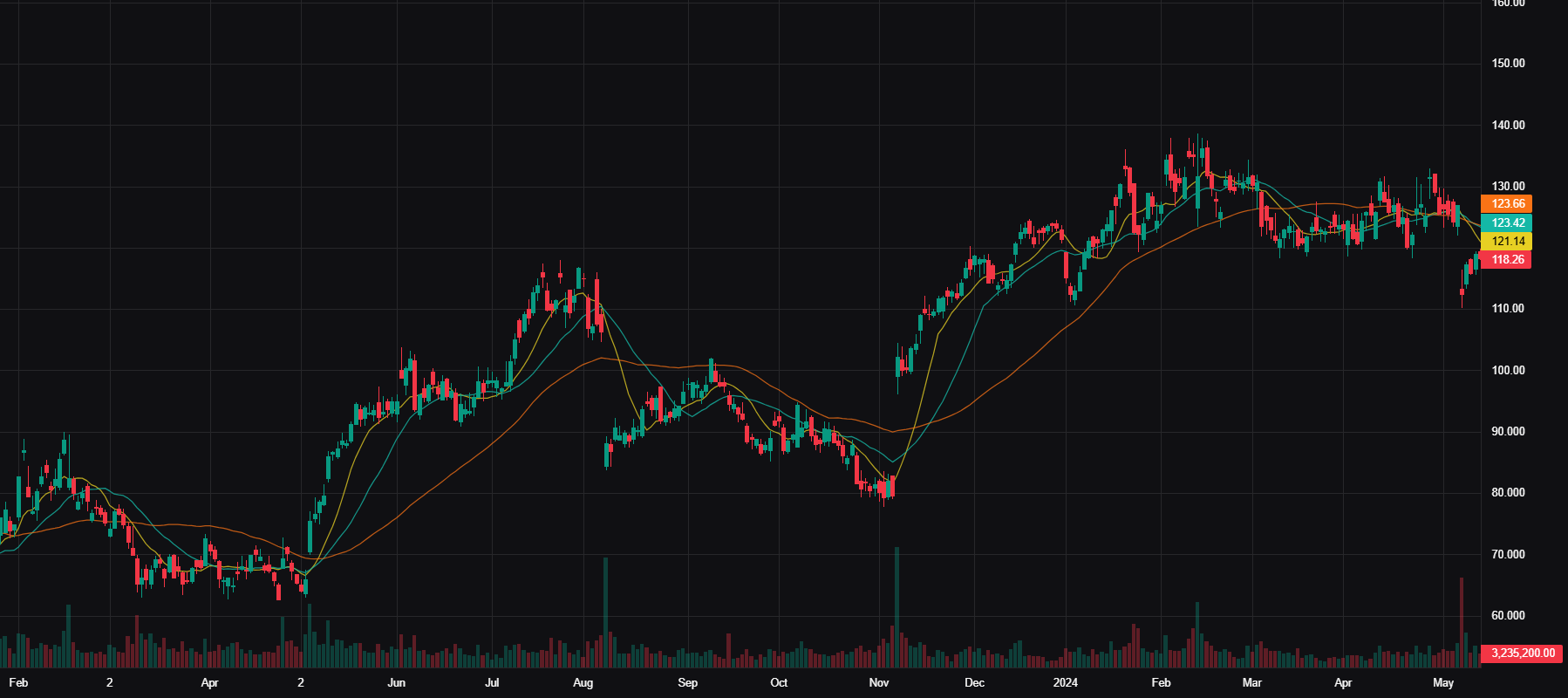This screenshot has height=698, width=1568.
Task: Click the 150.00 price axis label
Action: pos(1509,64)
